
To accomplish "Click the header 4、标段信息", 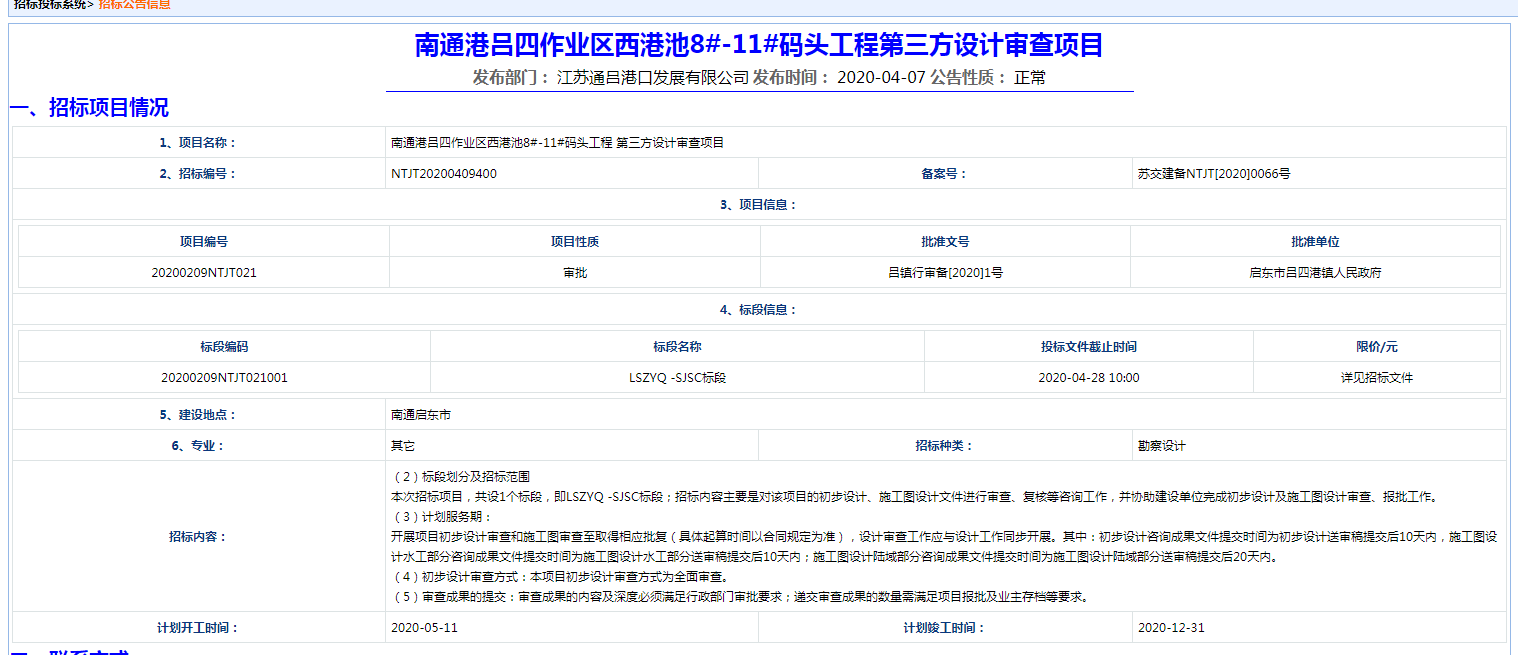I will tap(759, 310).
